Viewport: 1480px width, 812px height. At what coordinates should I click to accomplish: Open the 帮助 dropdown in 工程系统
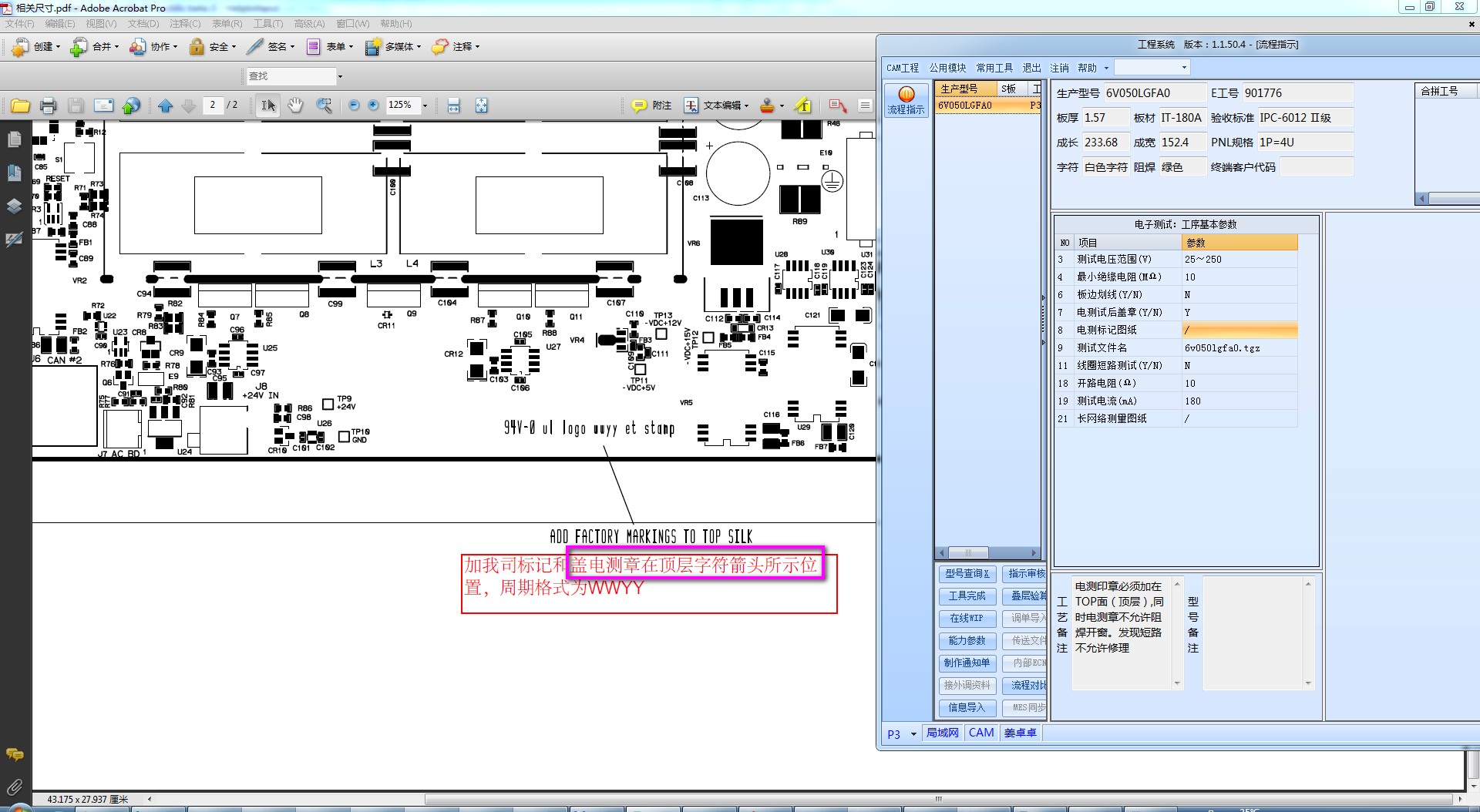(x=1092, y=68)
